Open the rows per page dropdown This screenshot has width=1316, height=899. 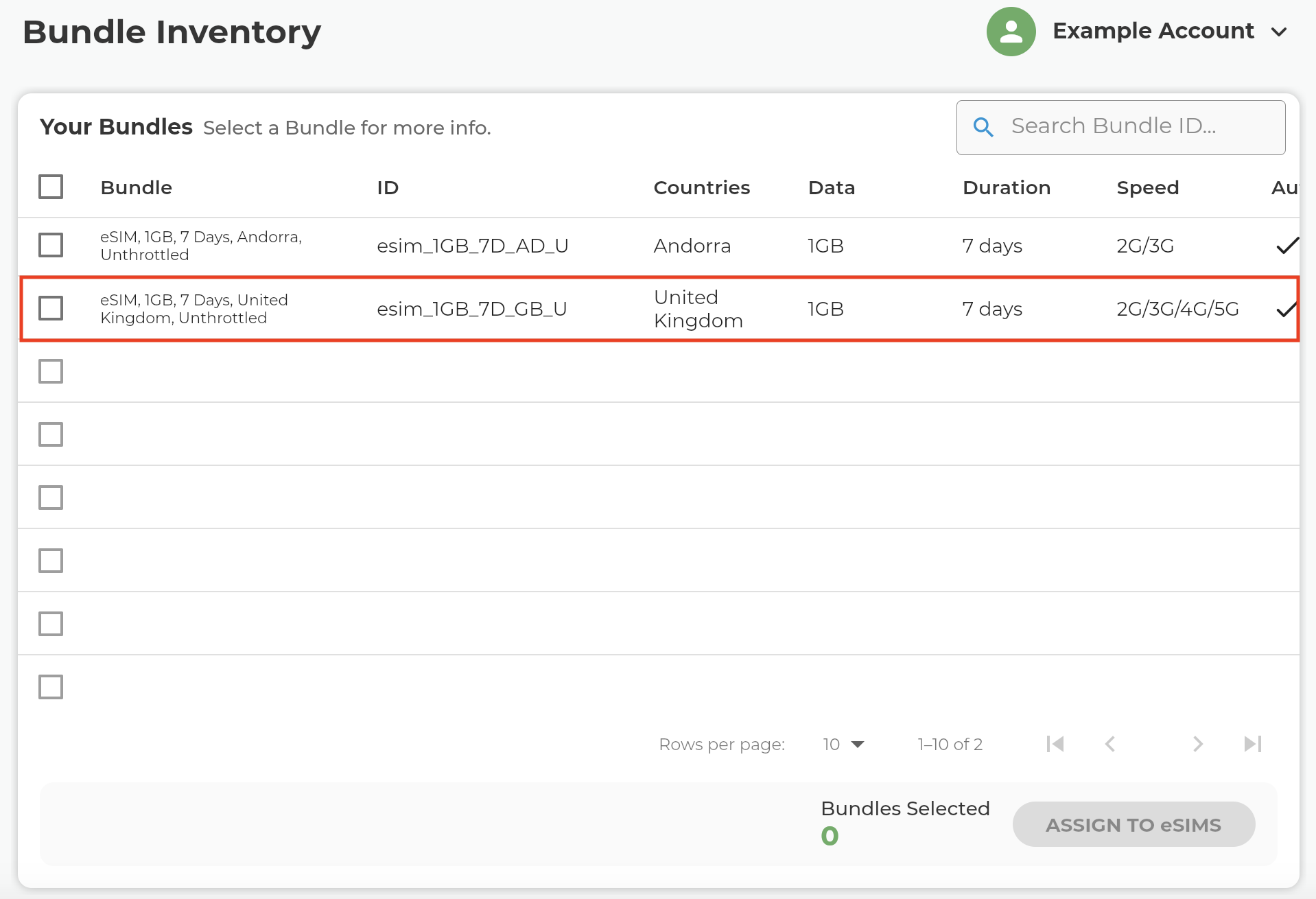tap(844, 744)
